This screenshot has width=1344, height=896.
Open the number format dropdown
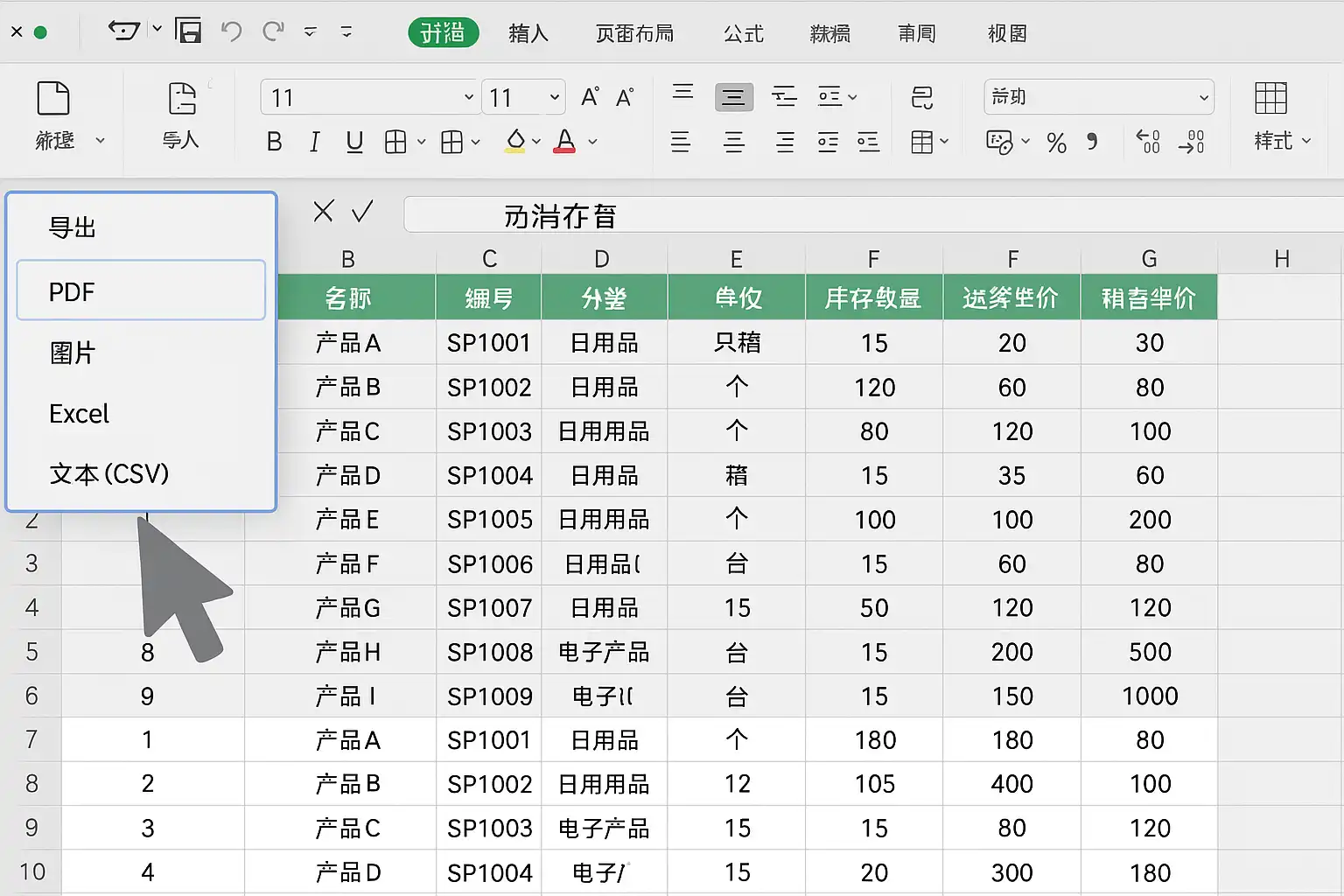click(1203, 97)
